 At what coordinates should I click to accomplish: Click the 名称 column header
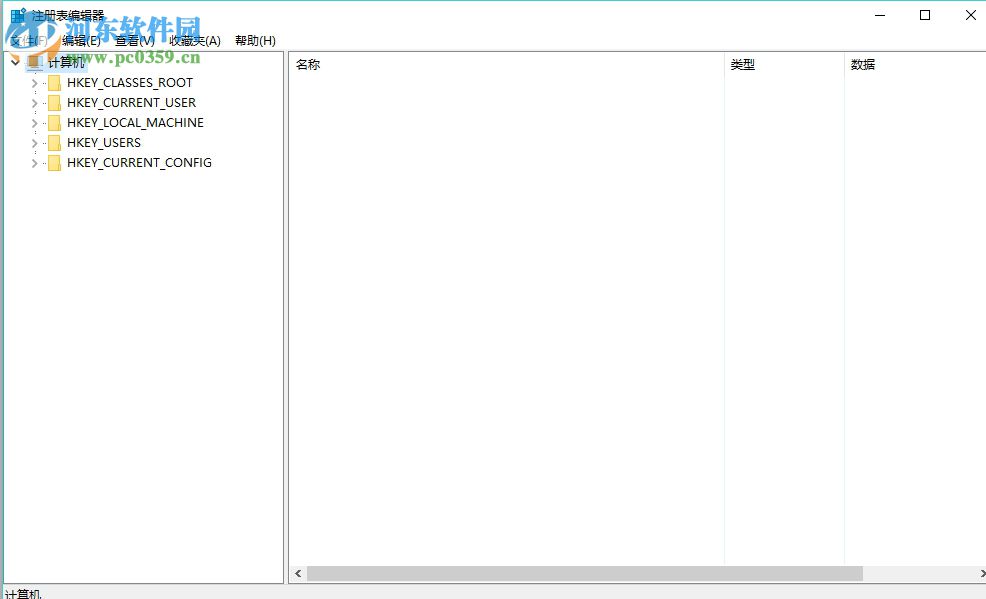[306, 64]
